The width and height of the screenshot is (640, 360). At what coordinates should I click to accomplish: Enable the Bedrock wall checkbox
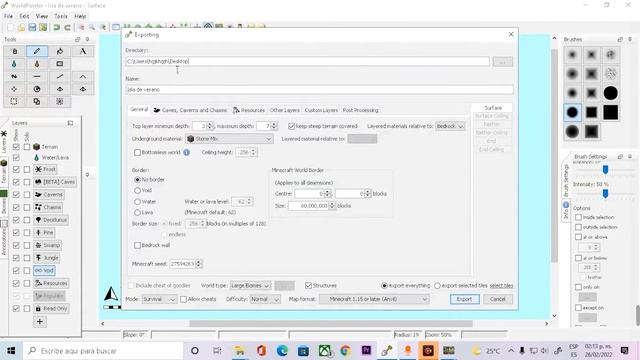tap(138, 245)
